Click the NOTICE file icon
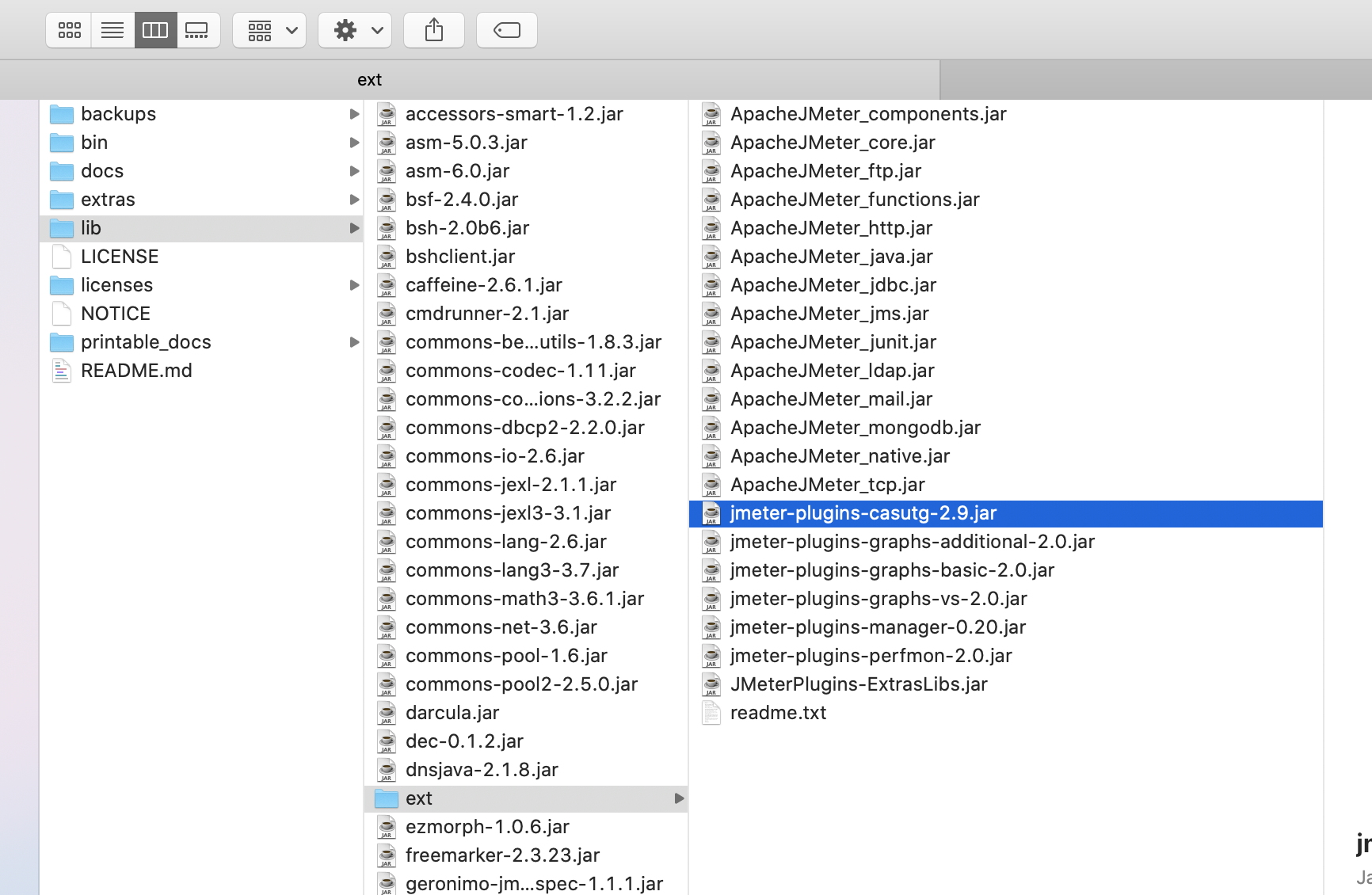The height and width of the screenshot is (895, 1372). [x=62, y=314]
